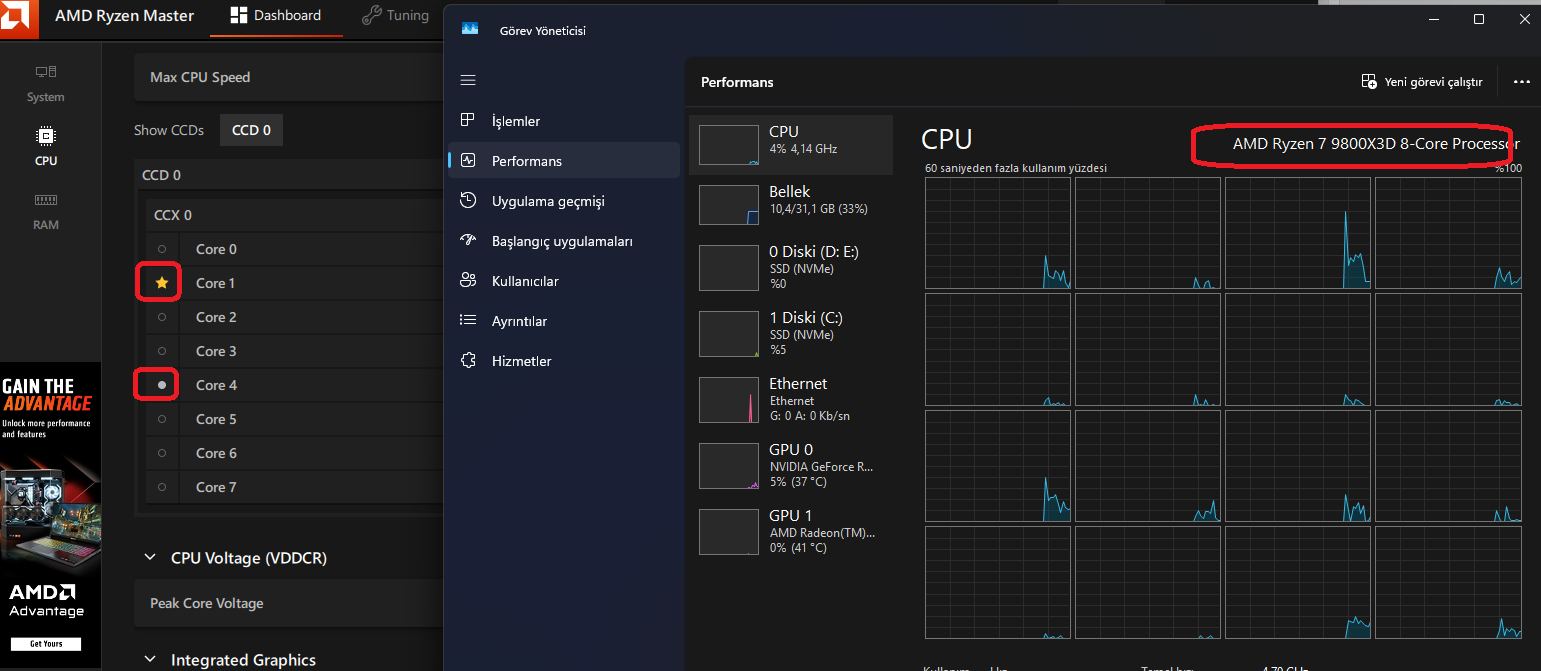This screenshot has width=1541, height=671.
Task: Click the circle marker beside Core 3
Action: pyautogui.click(x=162, y=351)
